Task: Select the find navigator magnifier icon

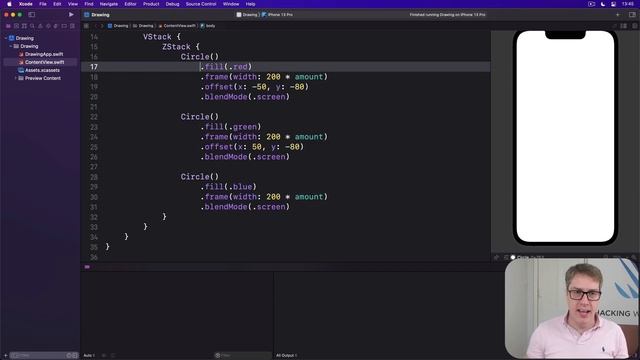Action: 32,26
